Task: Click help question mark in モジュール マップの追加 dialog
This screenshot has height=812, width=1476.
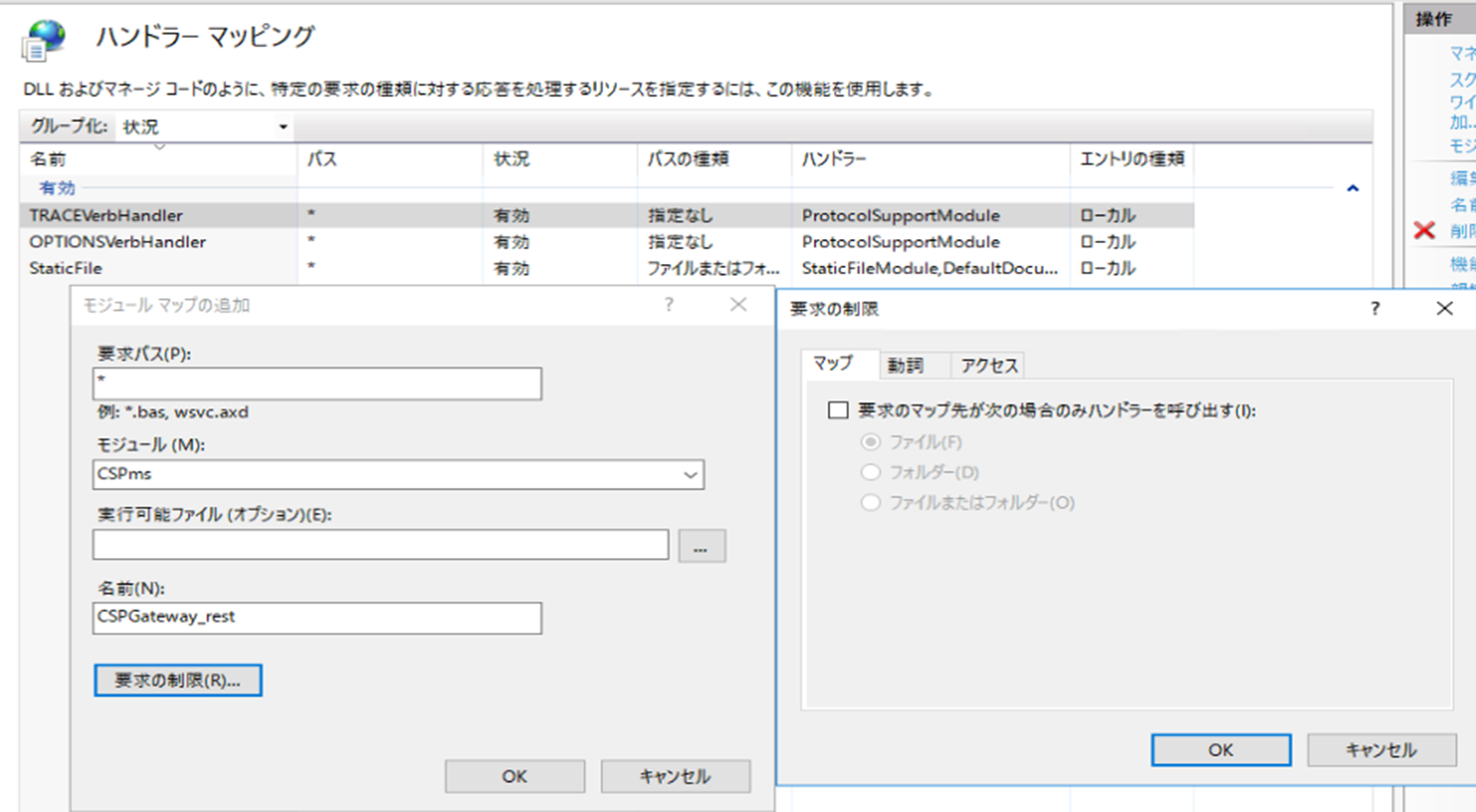Action: pyautogui.click(x=669, y=305)
